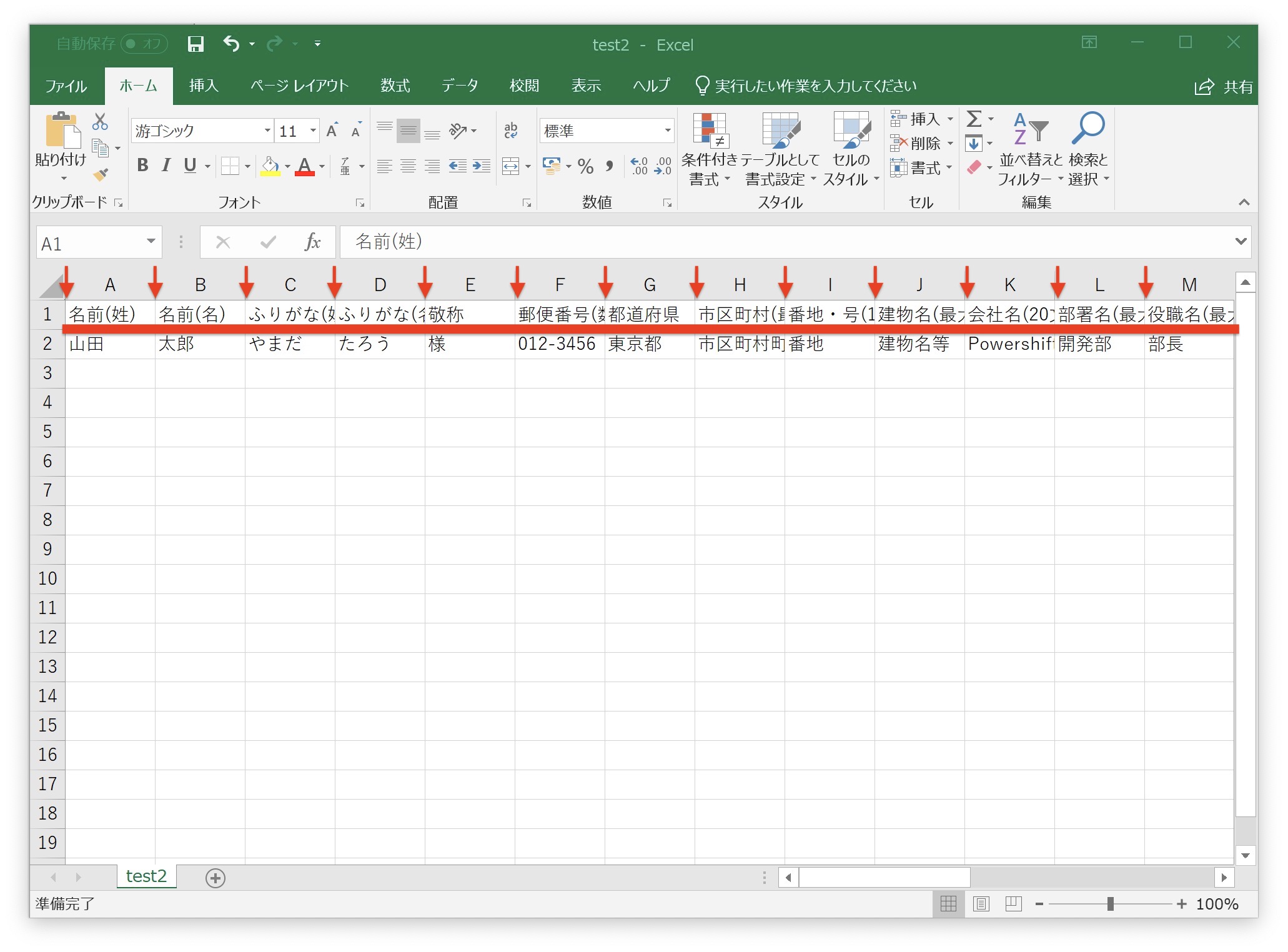
Task: Expand the formula bar chevron
Action: (x=1241, y=241)
